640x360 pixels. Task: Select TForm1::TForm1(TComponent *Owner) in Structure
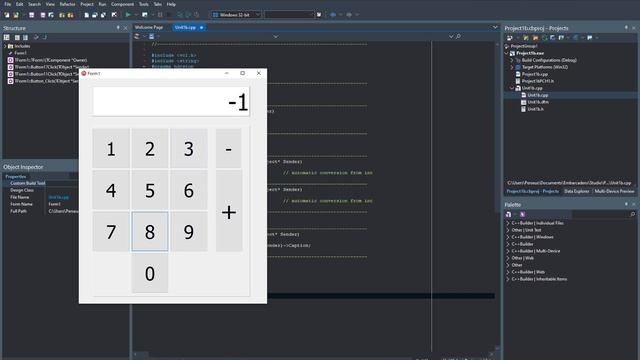pos(51,60)
